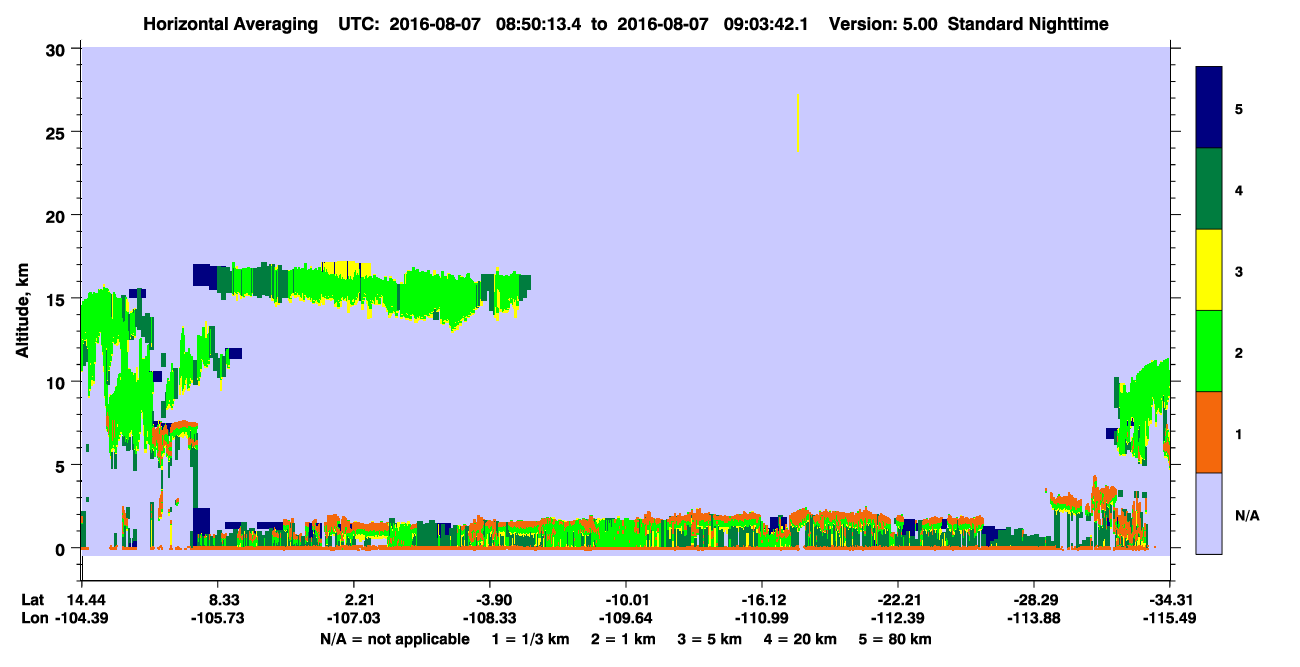
Task: Click longitude value -104.39
Action: coord(81,619)
